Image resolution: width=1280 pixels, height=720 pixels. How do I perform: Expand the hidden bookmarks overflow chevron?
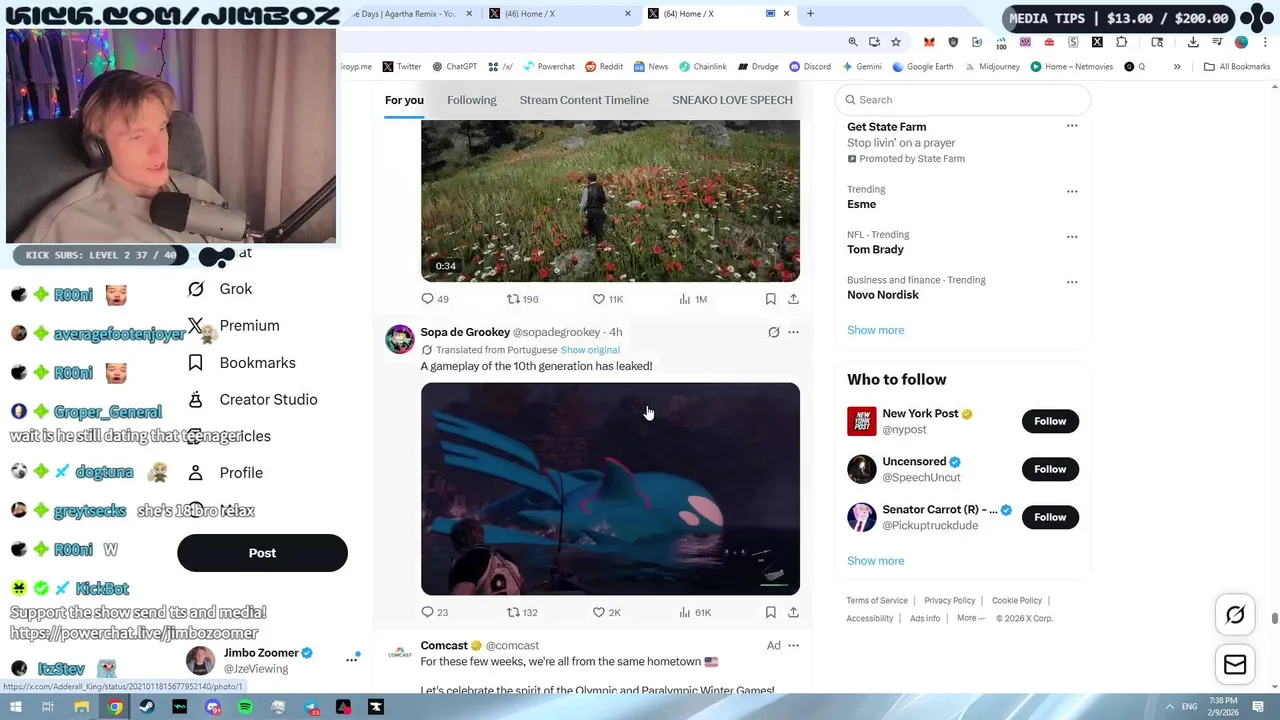coord(1177,67)
